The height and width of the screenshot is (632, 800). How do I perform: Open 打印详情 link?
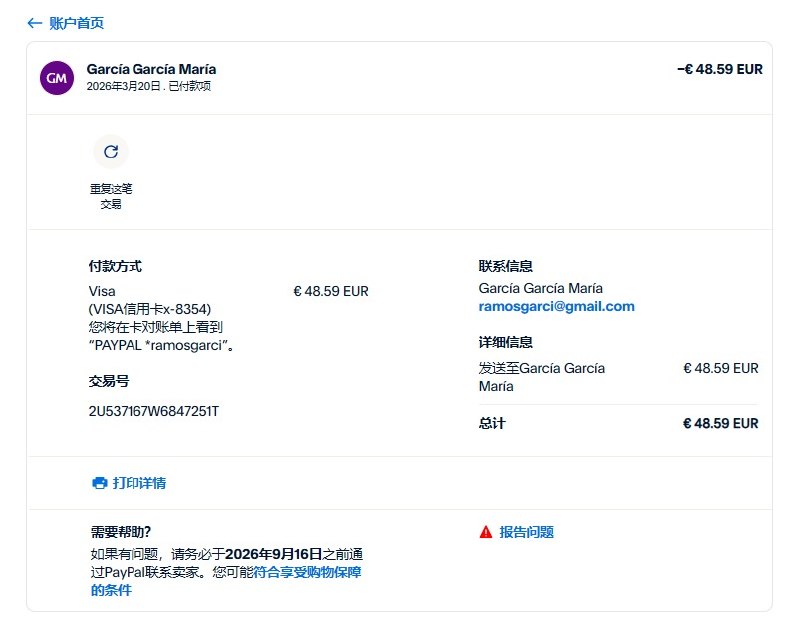pyautogui.click(x=139, y=483)
